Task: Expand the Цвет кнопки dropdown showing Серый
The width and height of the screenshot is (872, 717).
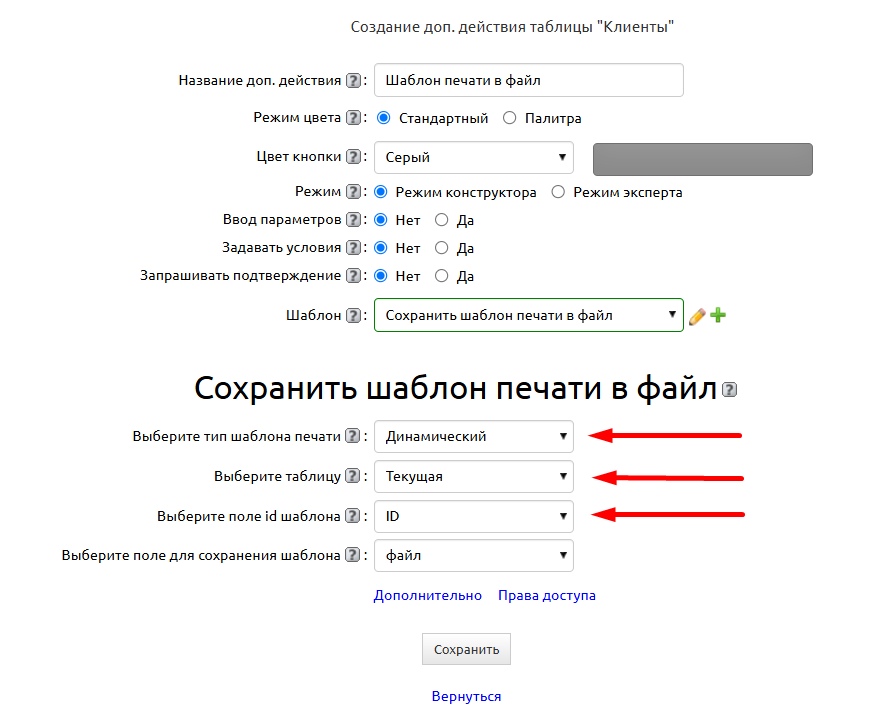Action: [x=473, y=157]
